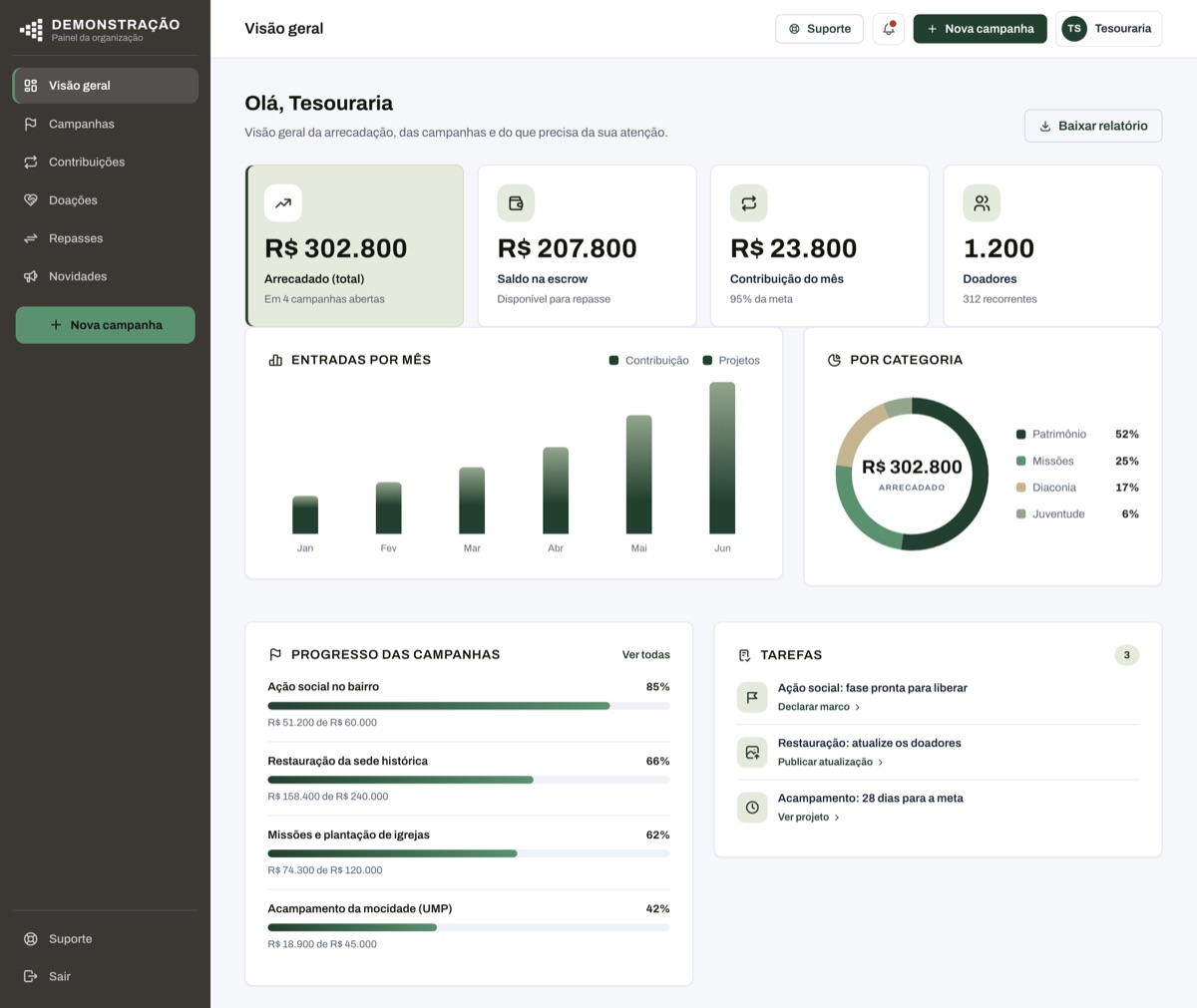1197x1008 pixels.
Task: Click the Restauração da sede histórica progress bar
Action: point(469,780)
